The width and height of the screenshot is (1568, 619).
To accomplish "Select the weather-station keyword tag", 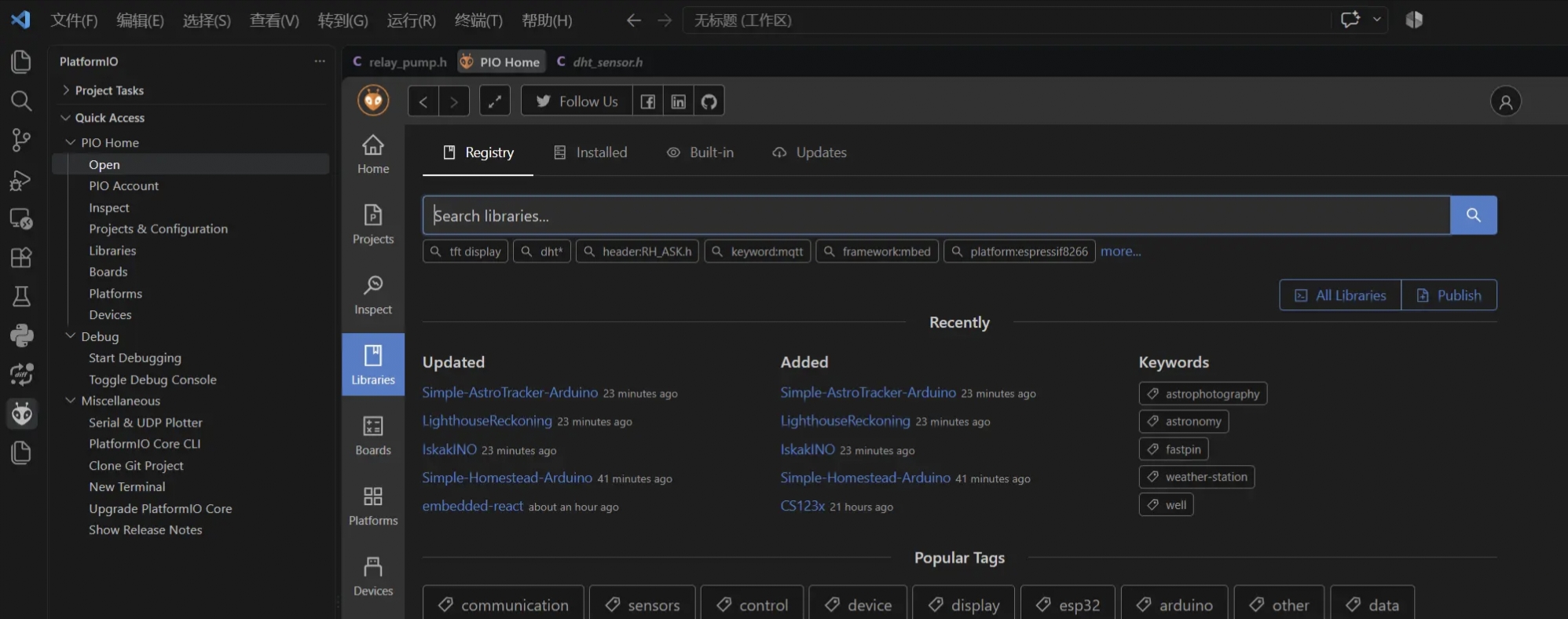I will [x=1196, y=477].
